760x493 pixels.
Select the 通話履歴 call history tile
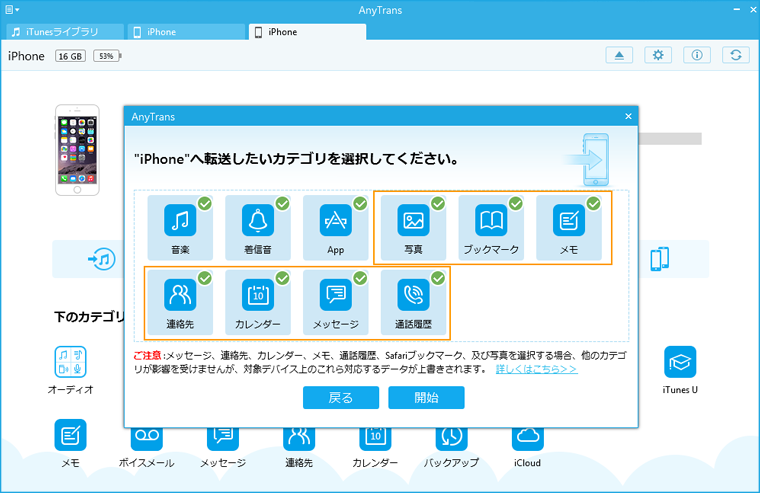[x=413, y=302]
